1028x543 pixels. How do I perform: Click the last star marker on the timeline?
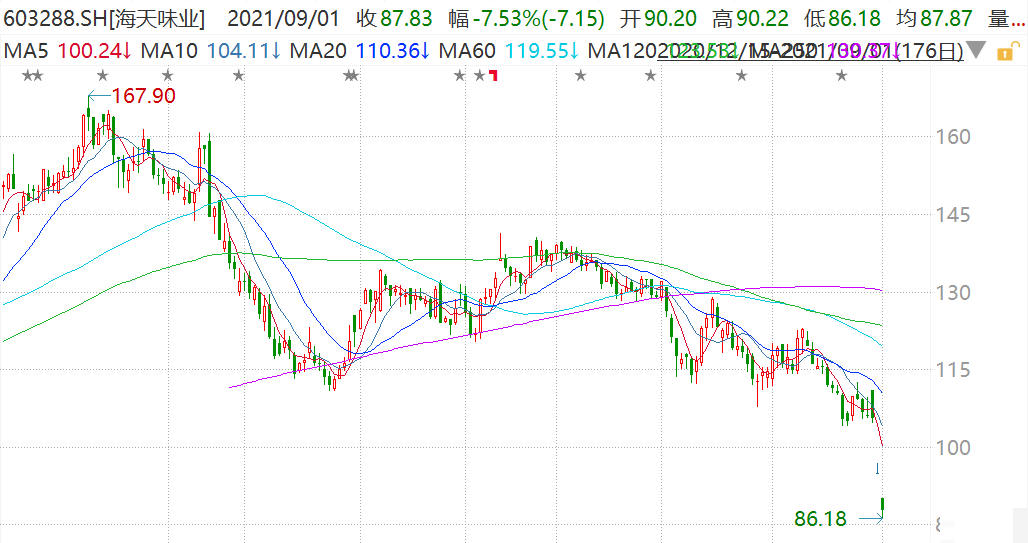tap(842, 76)
